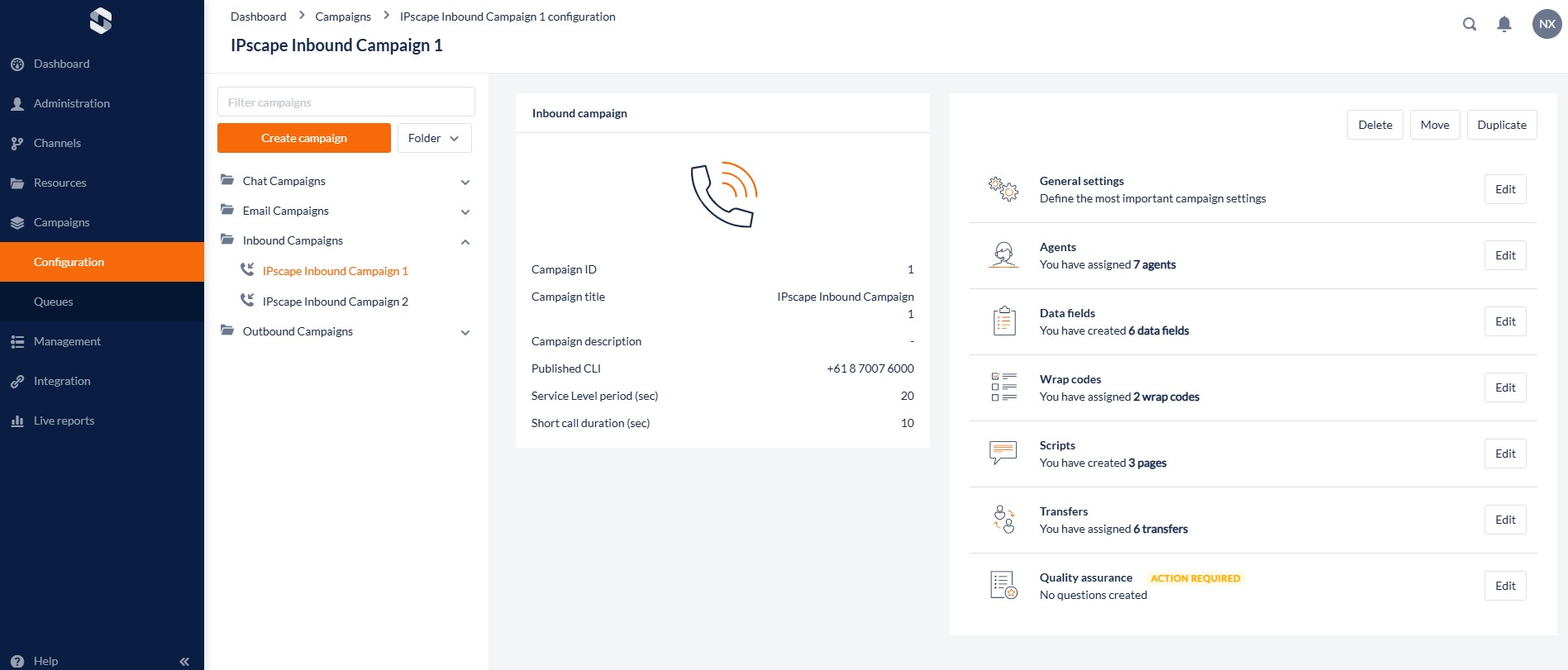1568x670 pixels.
Task: Open the Administration menu item
Action: click(71, 103)
